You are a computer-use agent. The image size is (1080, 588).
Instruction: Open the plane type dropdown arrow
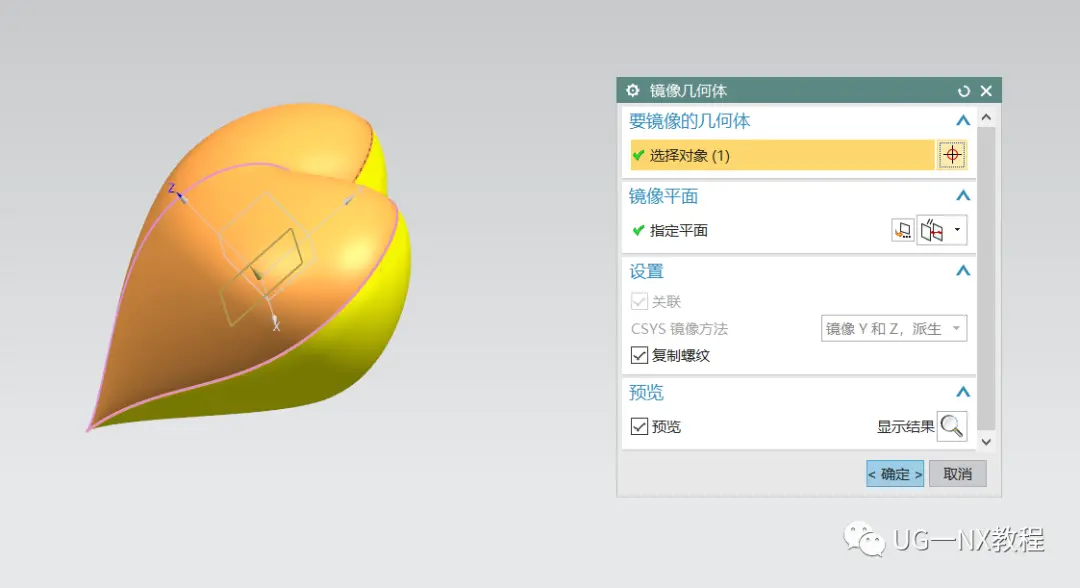point(957,230)
